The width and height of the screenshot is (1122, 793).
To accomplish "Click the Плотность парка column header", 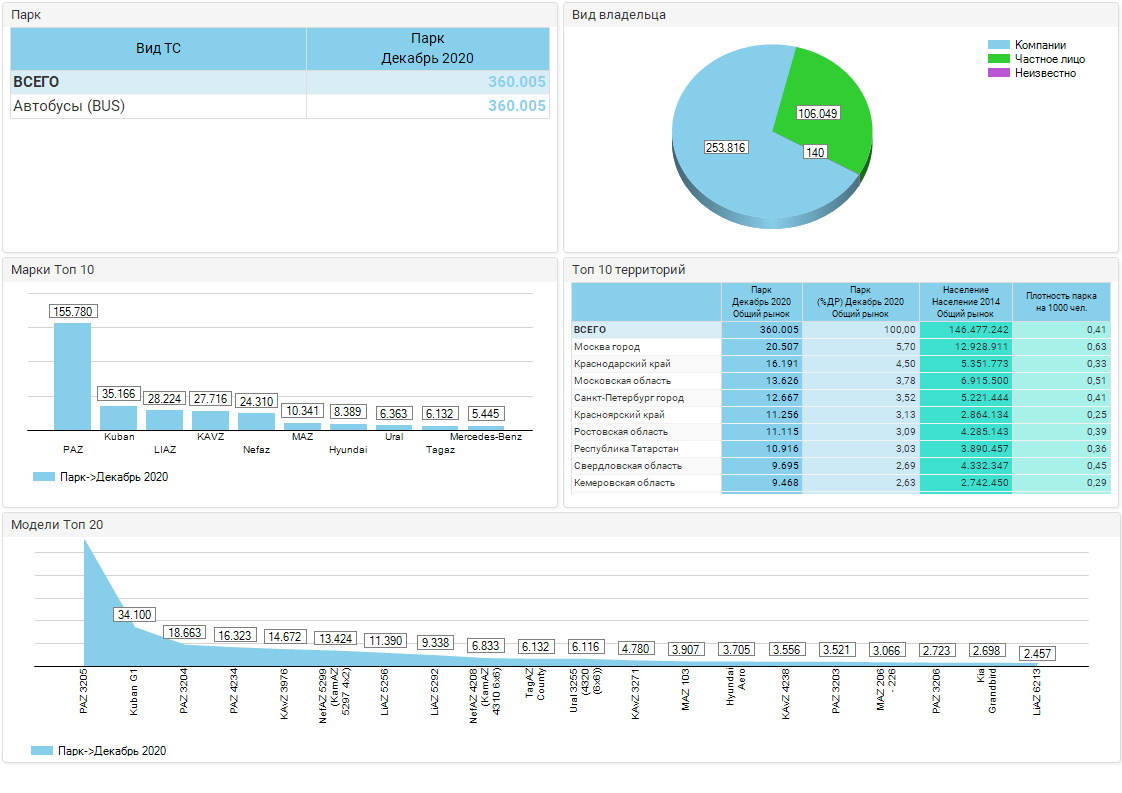I will pyautogui.click(x=1061, y=302).
